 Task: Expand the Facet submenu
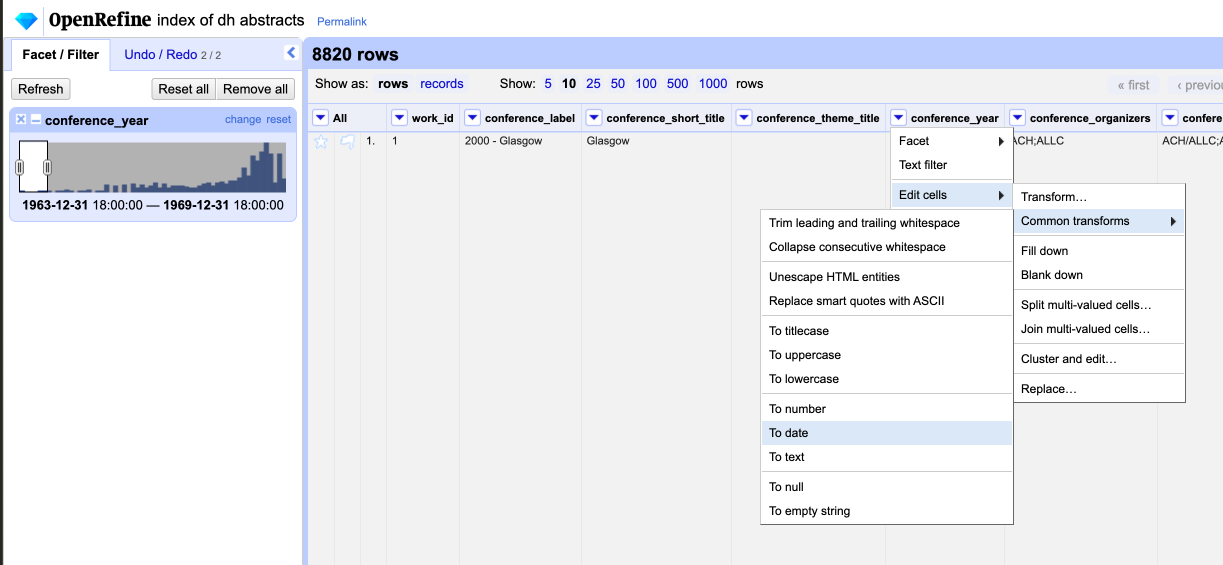(x=951, y=141)
